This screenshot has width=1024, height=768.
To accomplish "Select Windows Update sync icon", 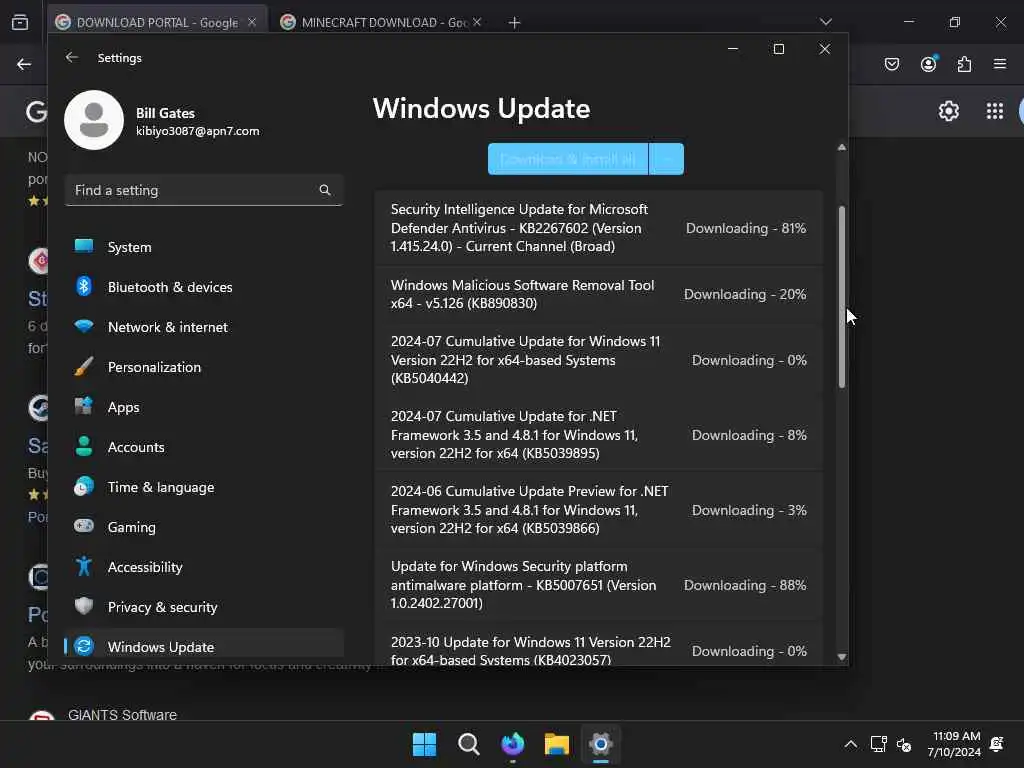I will click(x=84, y=647).
